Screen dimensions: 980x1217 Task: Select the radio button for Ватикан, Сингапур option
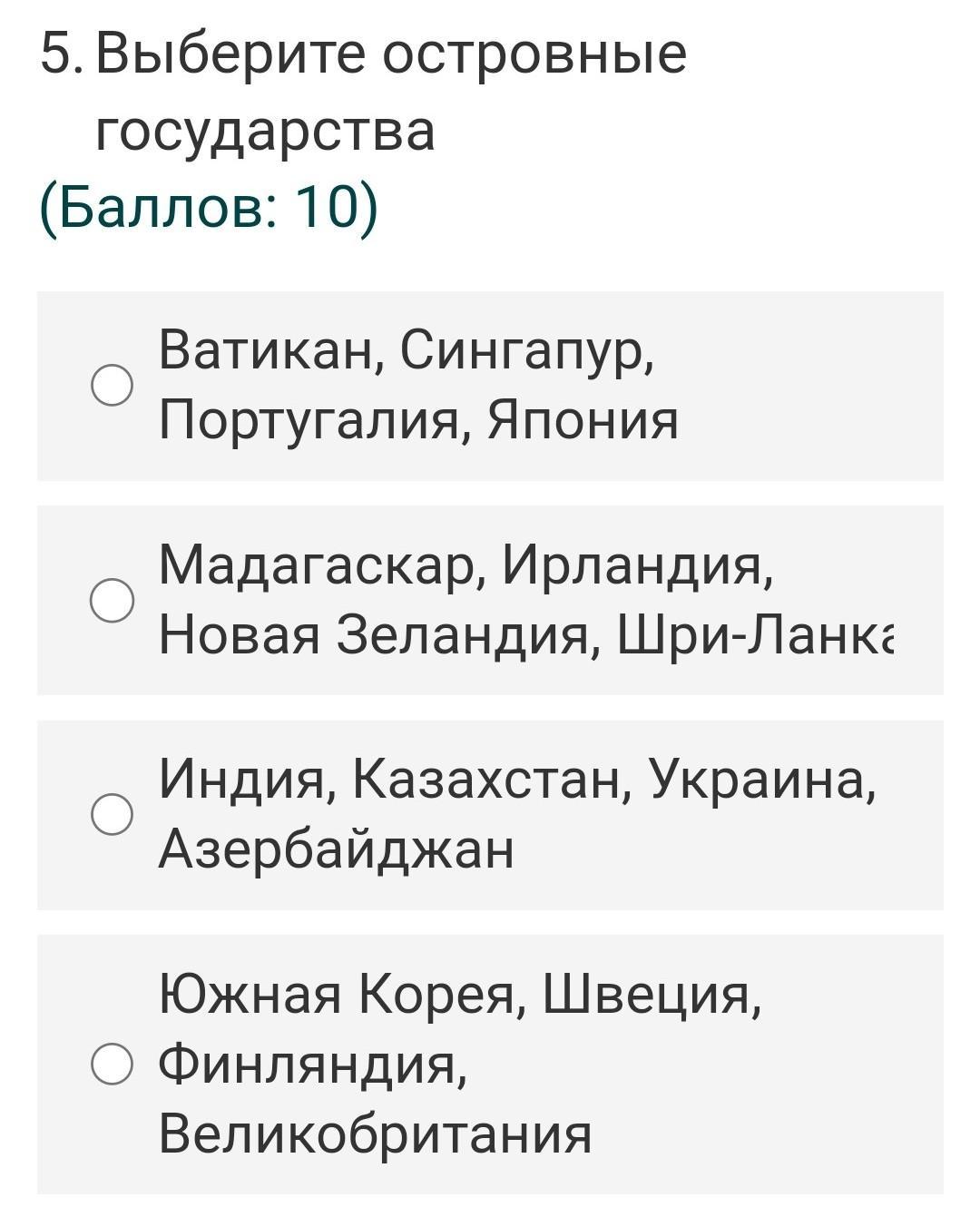[112, 386]
